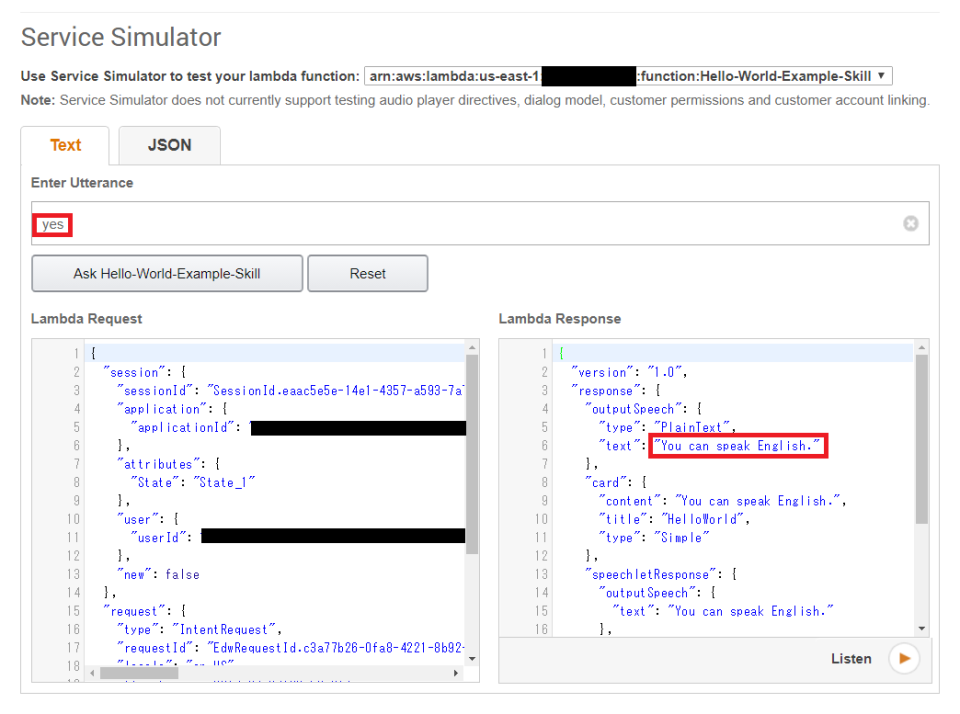960x714 pixels.
Task: Clear the "yes" utterance using the x icon
Action: [x=910, y=223]
